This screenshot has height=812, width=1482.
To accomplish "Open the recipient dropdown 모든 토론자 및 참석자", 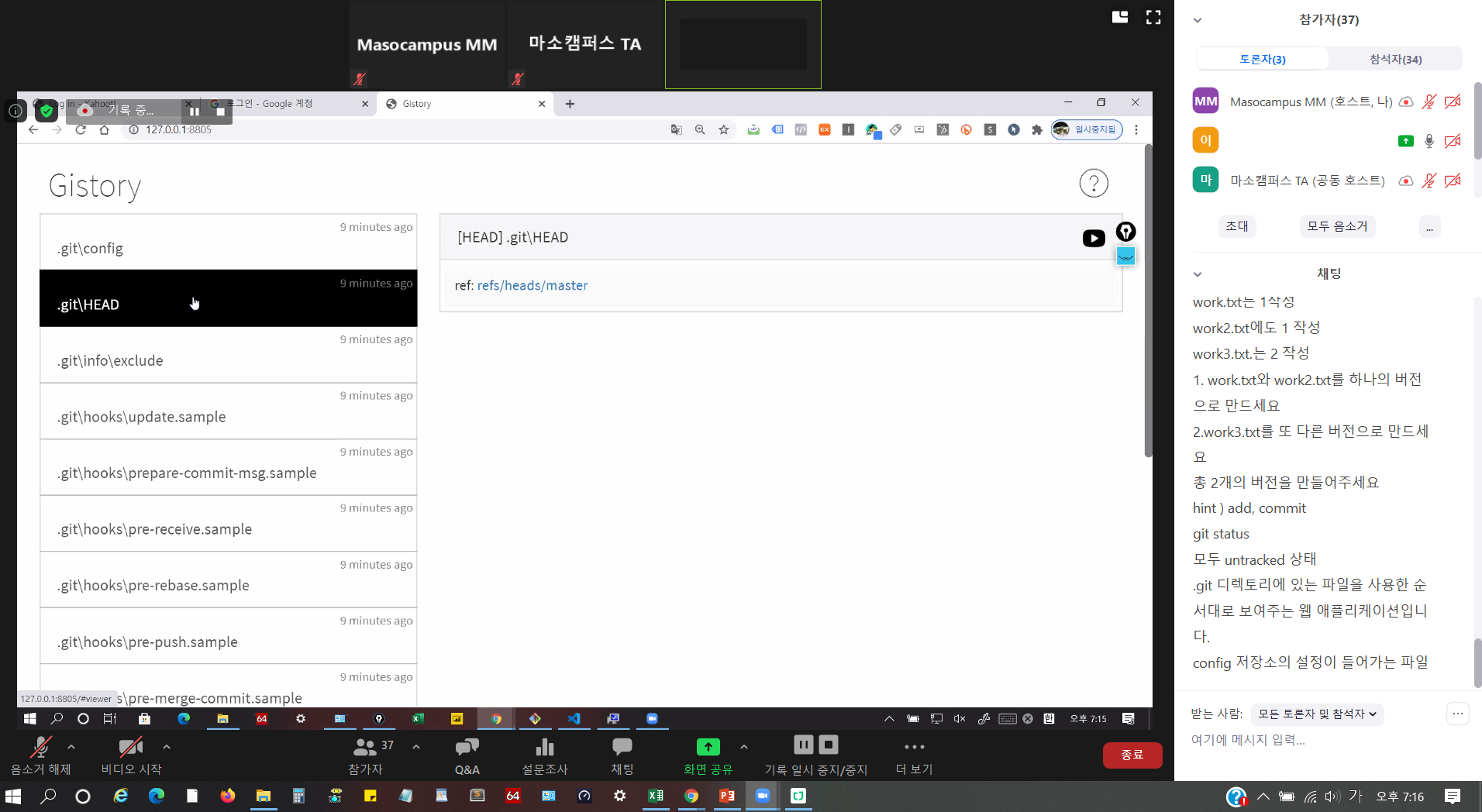I will coord(1317,714).
